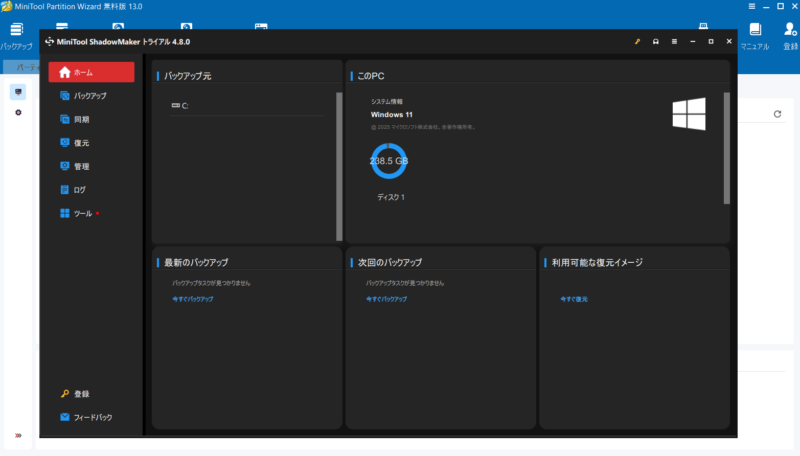The height and width of the screenshot is (456, 800).
Task: Open the ホーム page in the sidebar
Action: pyautogui.click(x=90, y=72)
